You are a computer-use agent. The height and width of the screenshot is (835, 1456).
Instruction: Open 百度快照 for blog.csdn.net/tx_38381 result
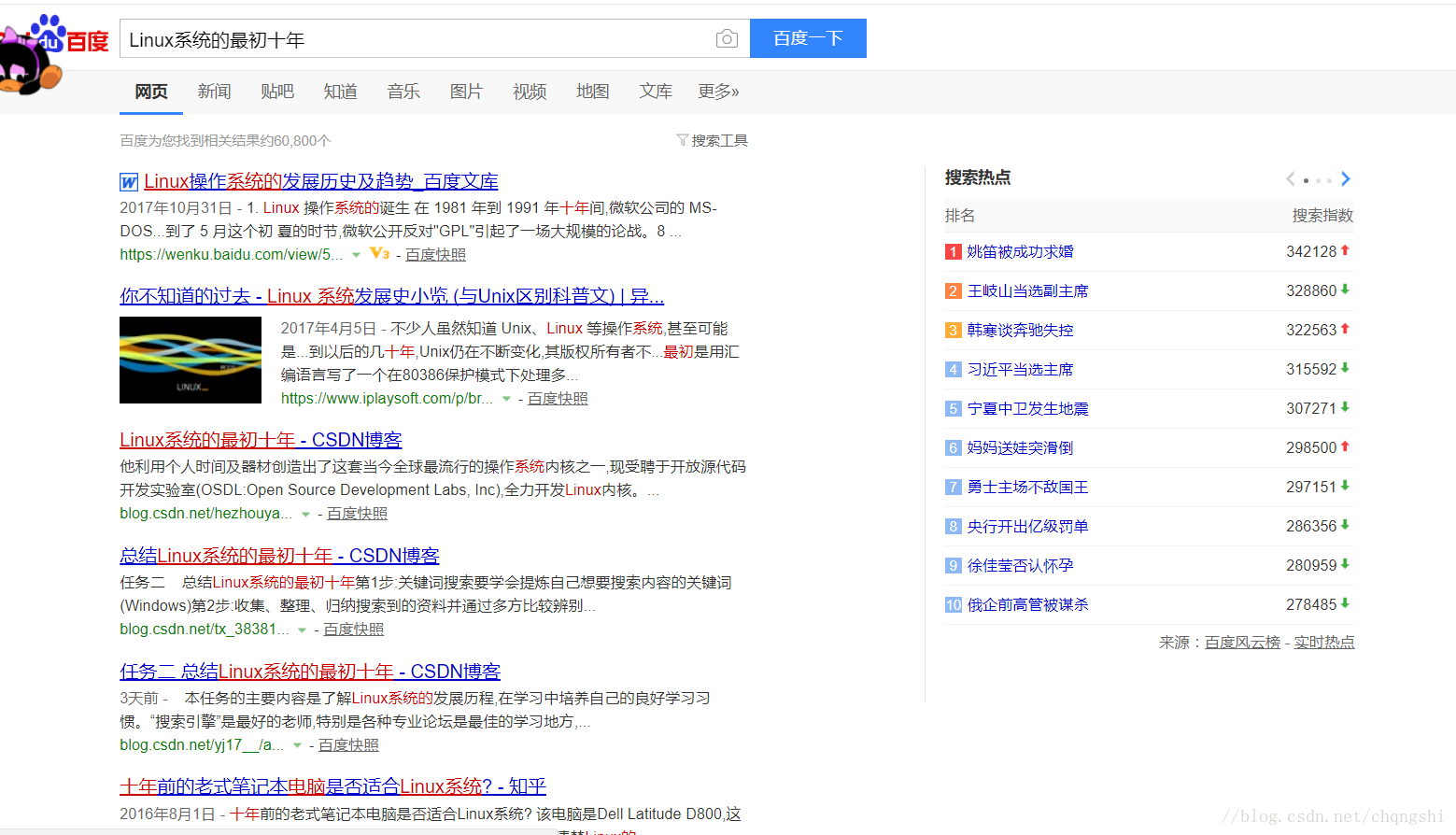click(x=353, y=629)
